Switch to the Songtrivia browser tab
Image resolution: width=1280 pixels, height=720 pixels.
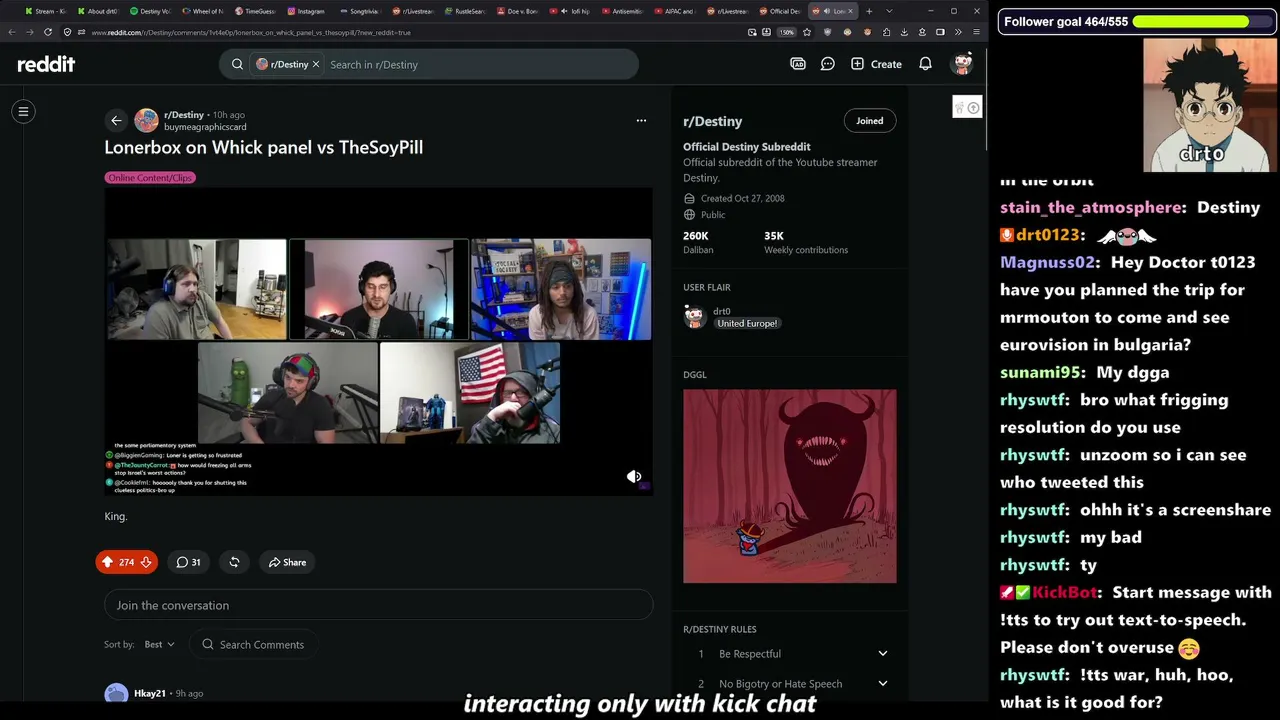[x=359, y=11]
